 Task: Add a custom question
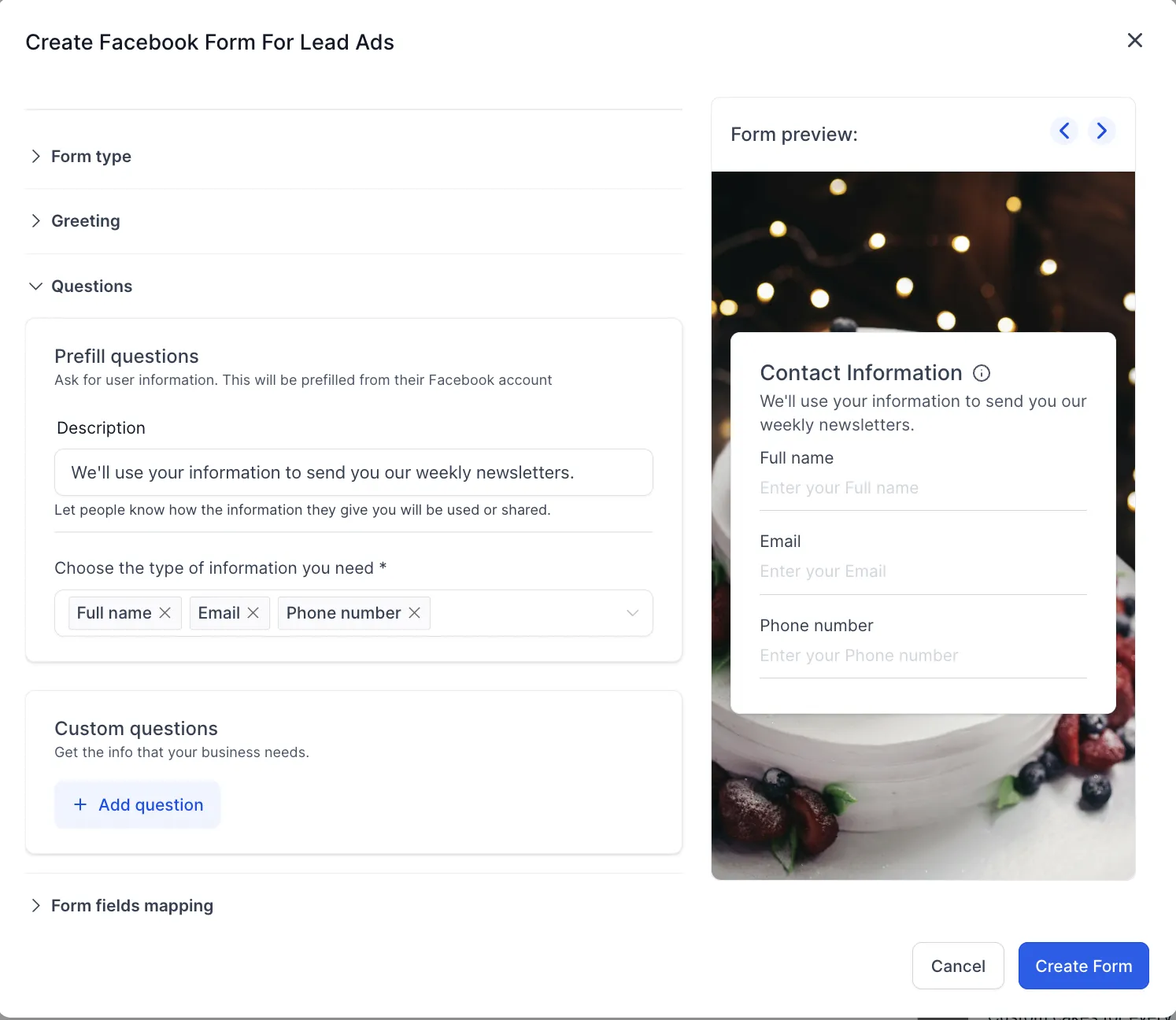138,804
